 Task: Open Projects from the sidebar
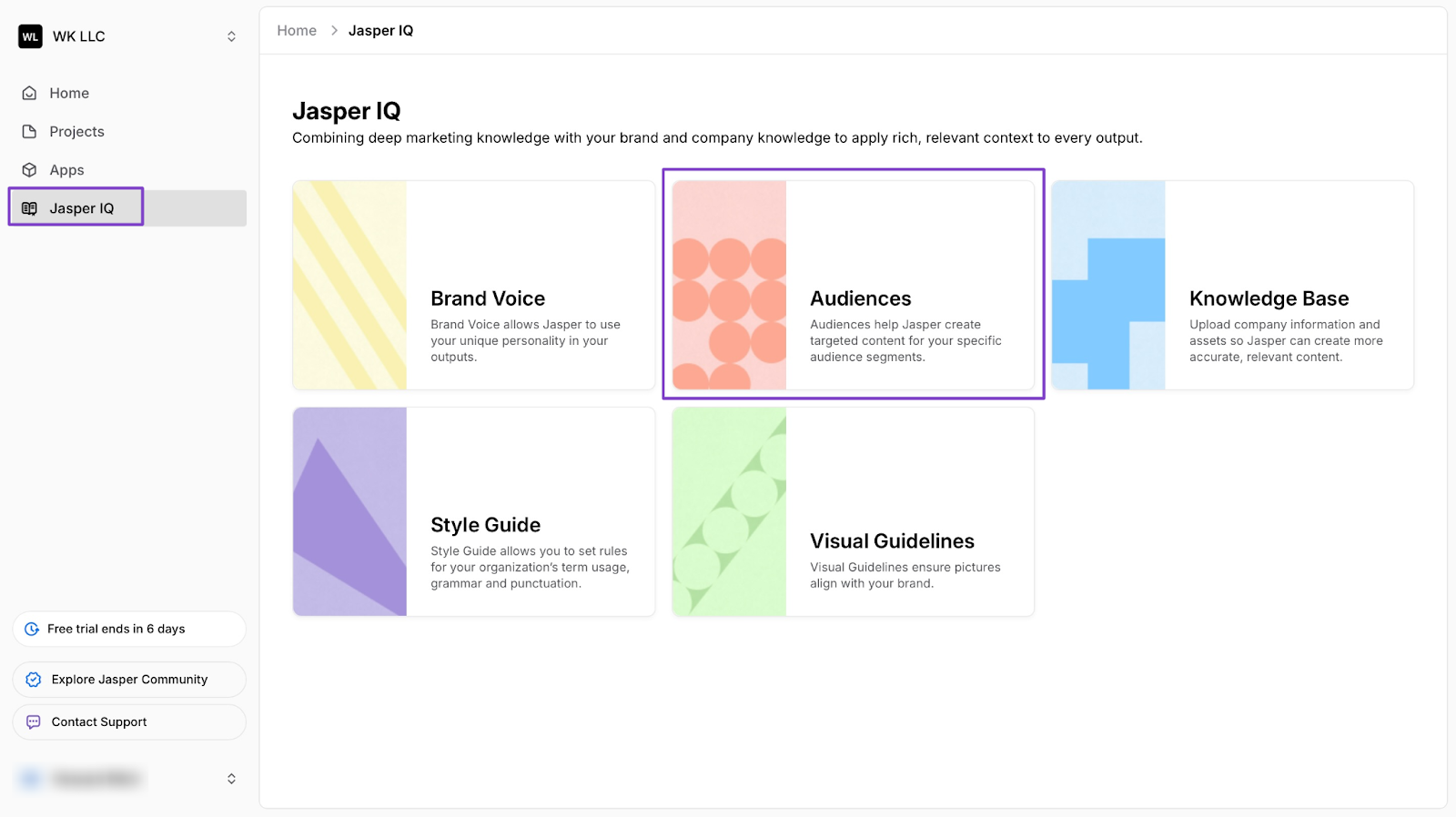(x=127, y=132)
